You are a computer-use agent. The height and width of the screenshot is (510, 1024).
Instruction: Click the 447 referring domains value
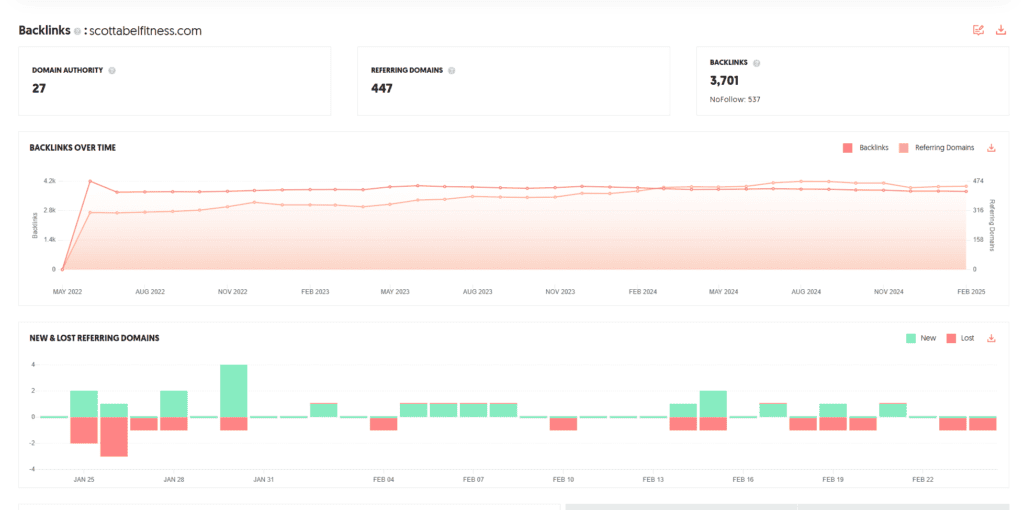(x=382, y=88)
